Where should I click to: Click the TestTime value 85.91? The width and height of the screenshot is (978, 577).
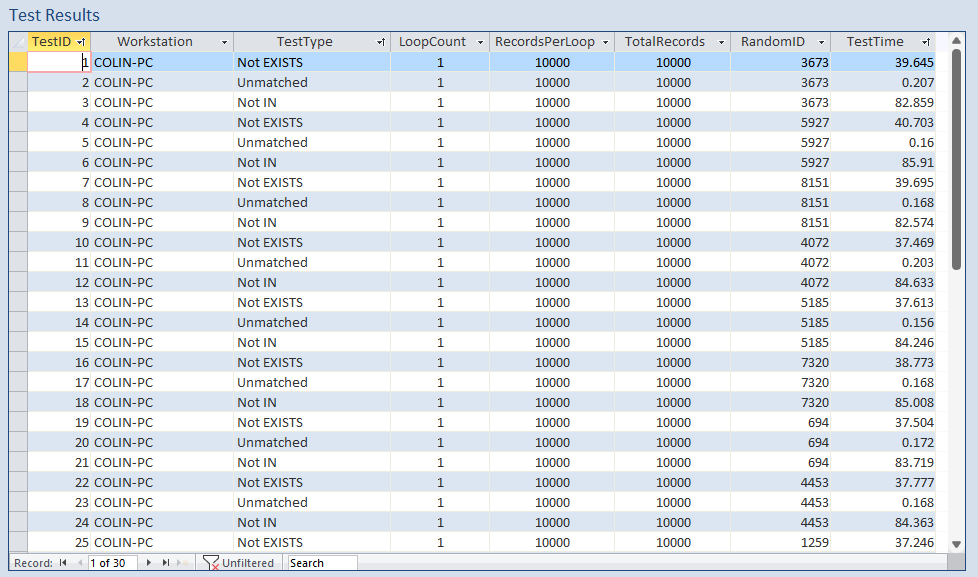pyautogui.click(x=917, y=162)
